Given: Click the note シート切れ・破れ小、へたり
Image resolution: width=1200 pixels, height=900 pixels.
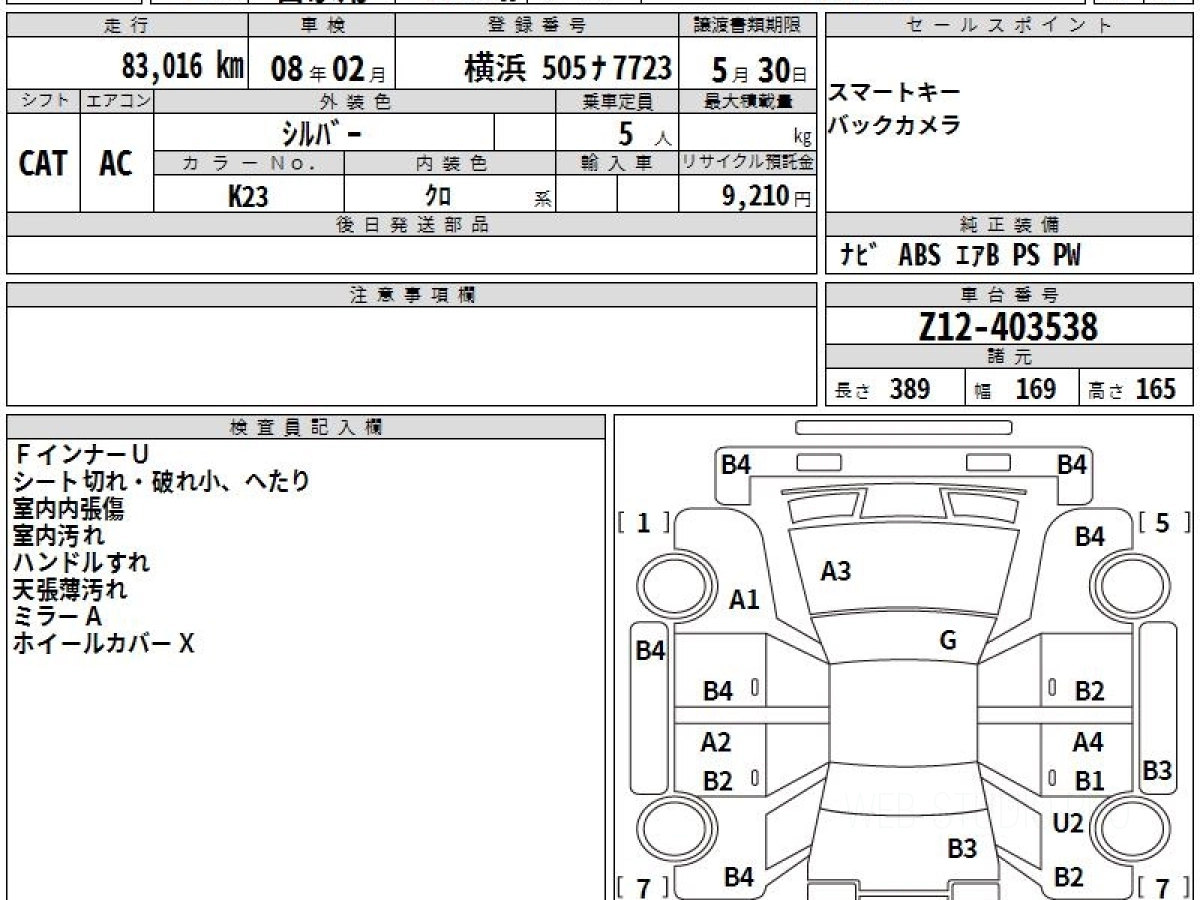Looking at the screenshot, I should [161, 482].
